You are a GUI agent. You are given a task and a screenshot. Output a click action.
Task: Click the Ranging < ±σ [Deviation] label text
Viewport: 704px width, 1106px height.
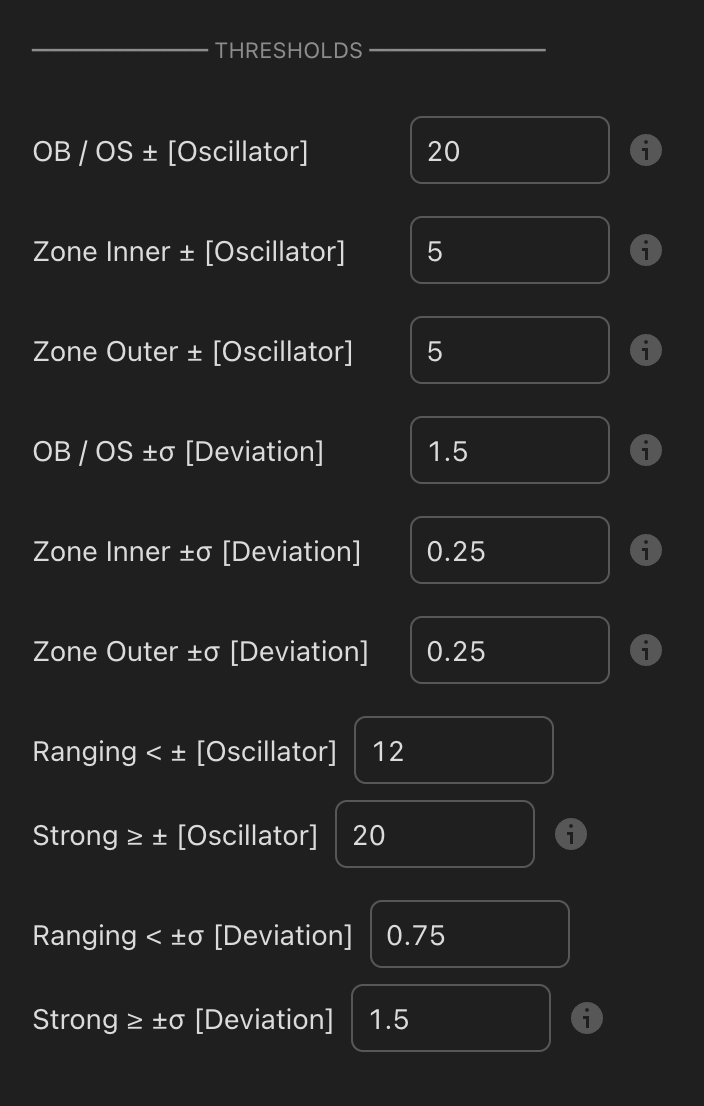click(192, 935)
